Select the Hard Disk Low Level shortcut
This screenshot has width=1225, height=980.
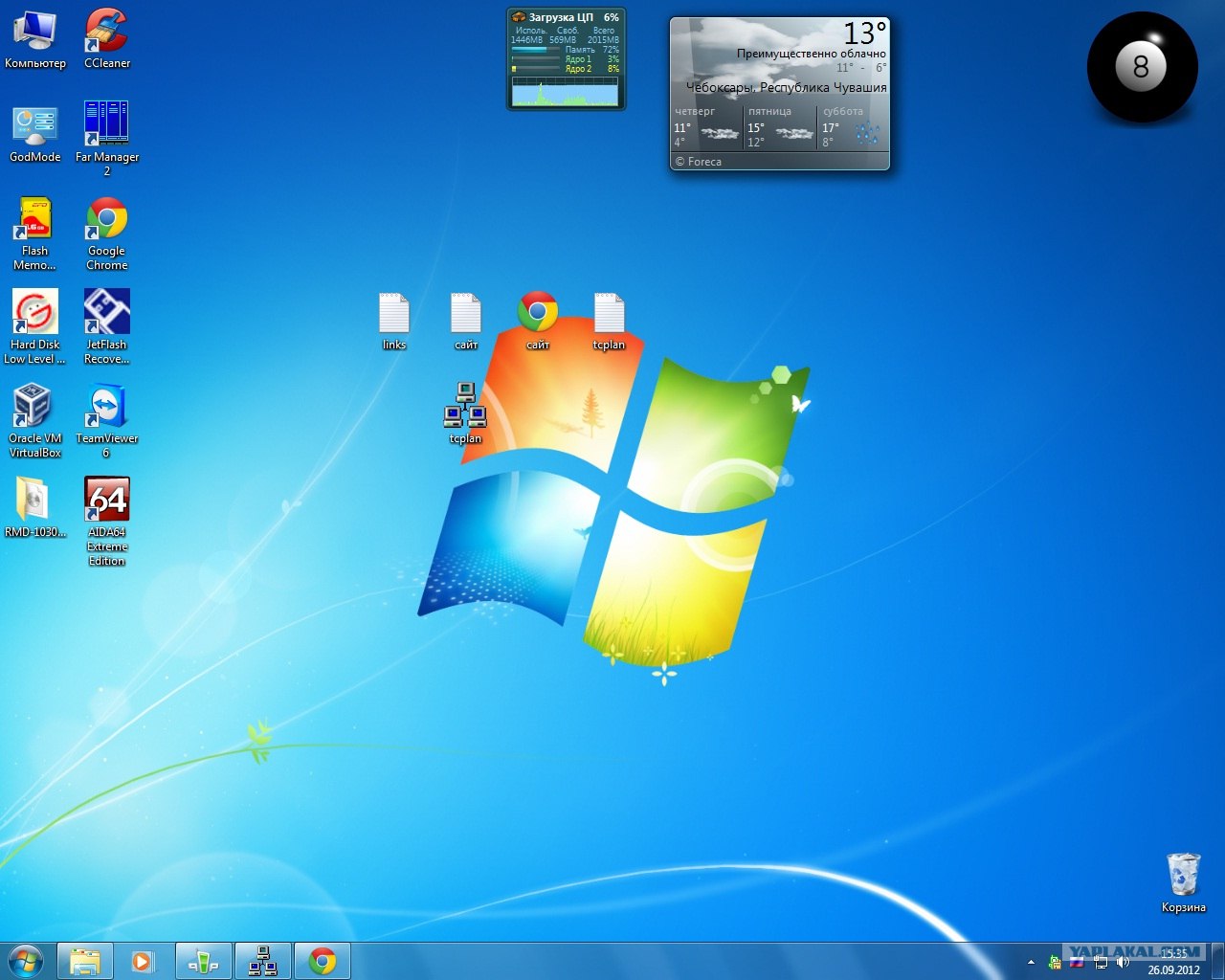pos(34,327)
